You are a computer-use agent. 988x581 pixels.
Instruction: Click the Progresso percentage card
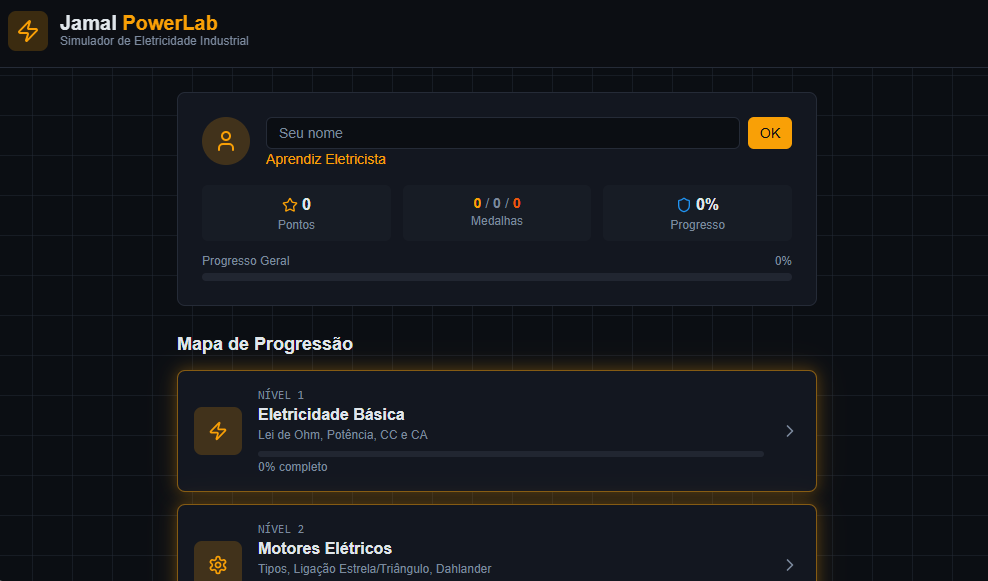click(x=697, y=213)
